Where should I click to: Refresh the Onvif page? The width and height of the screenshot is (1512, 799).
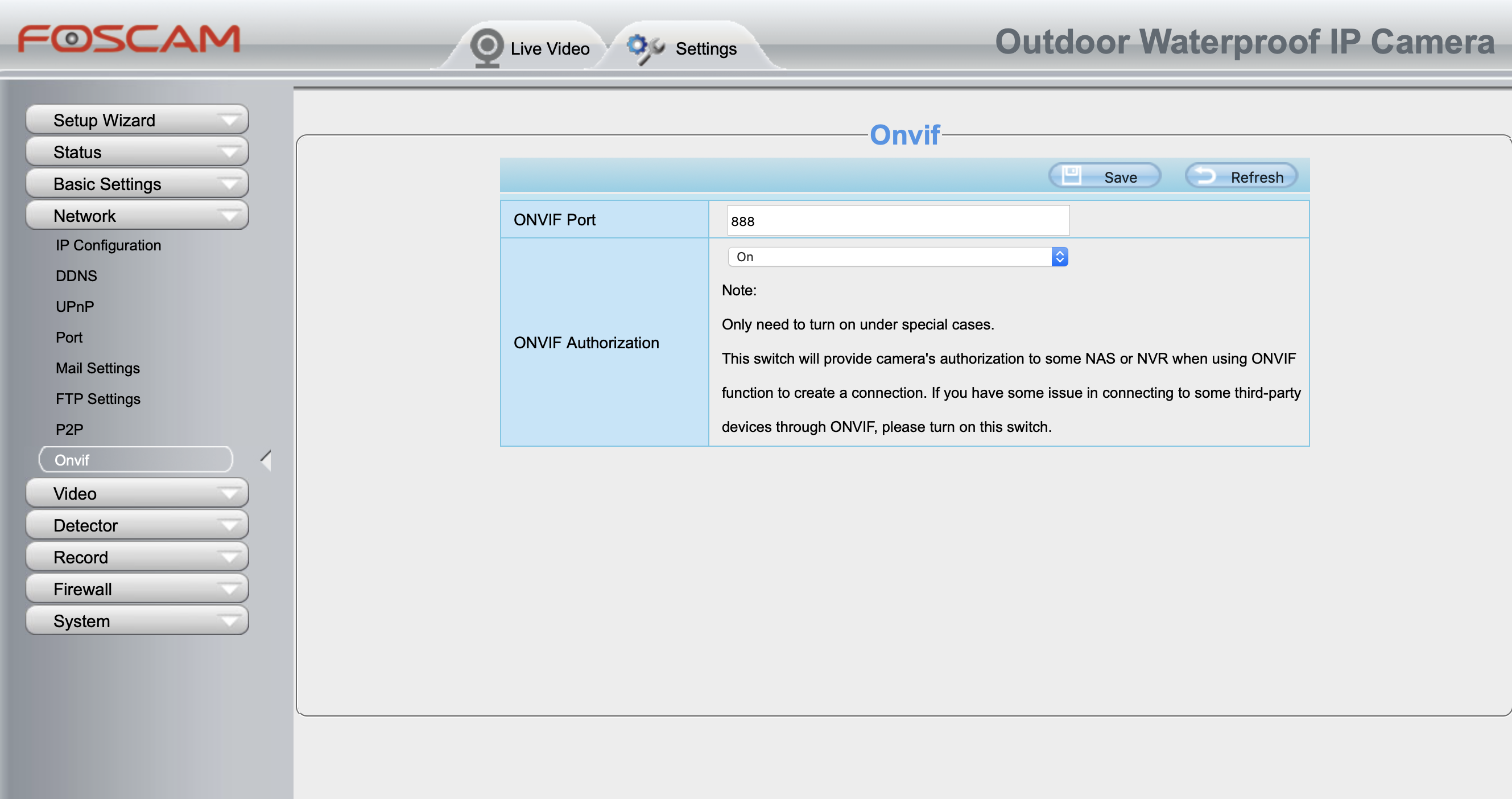coord(1241,177)
